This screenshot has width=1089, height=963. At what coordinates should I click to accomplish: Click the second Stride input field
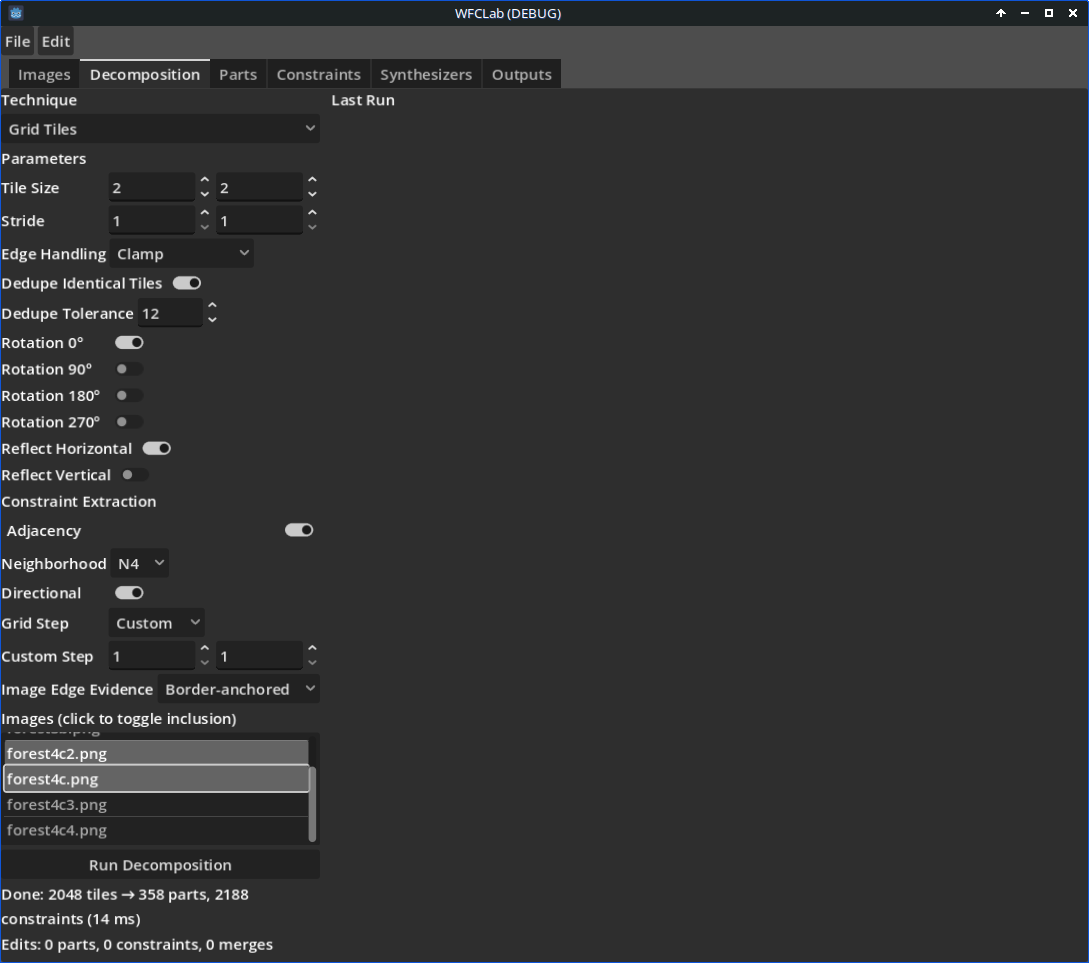click(x=260, y=221)
